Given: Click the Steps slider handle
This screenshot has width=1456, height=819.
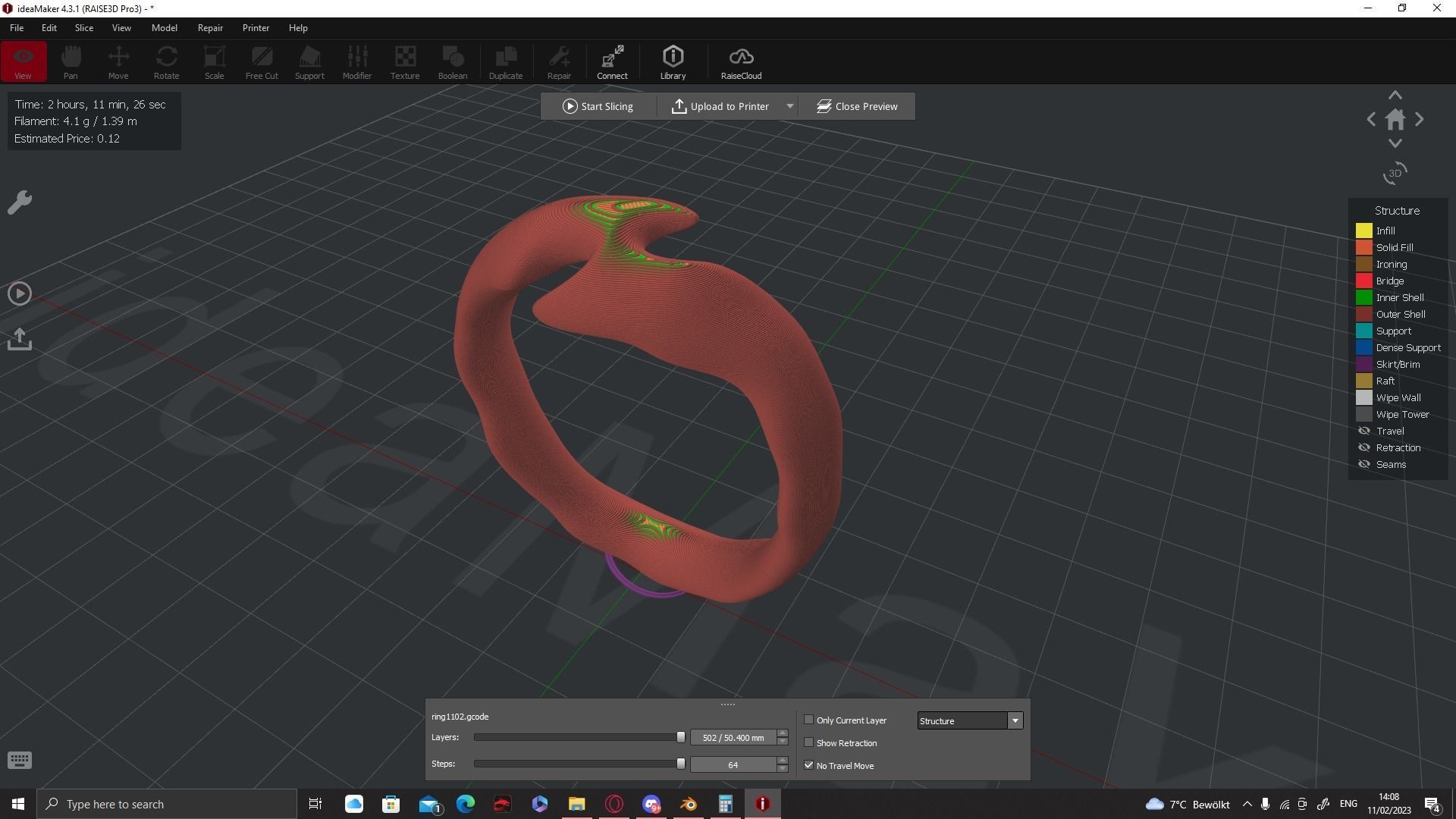Looking at the screenshot, I should click(x=680, y=764).
